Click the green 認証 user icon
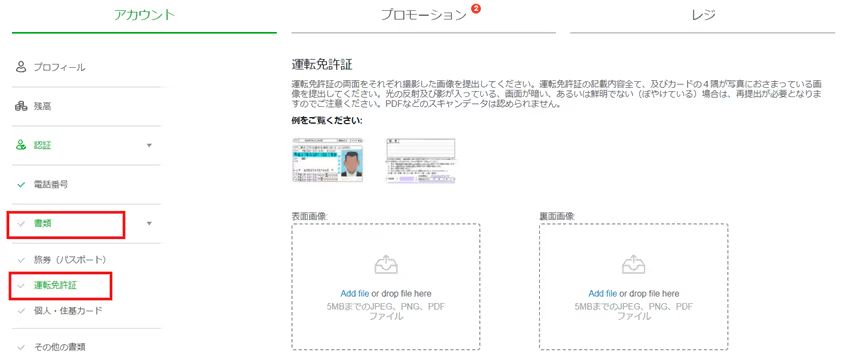The width and height of the screenshot is (850, 360). [21, 145]
